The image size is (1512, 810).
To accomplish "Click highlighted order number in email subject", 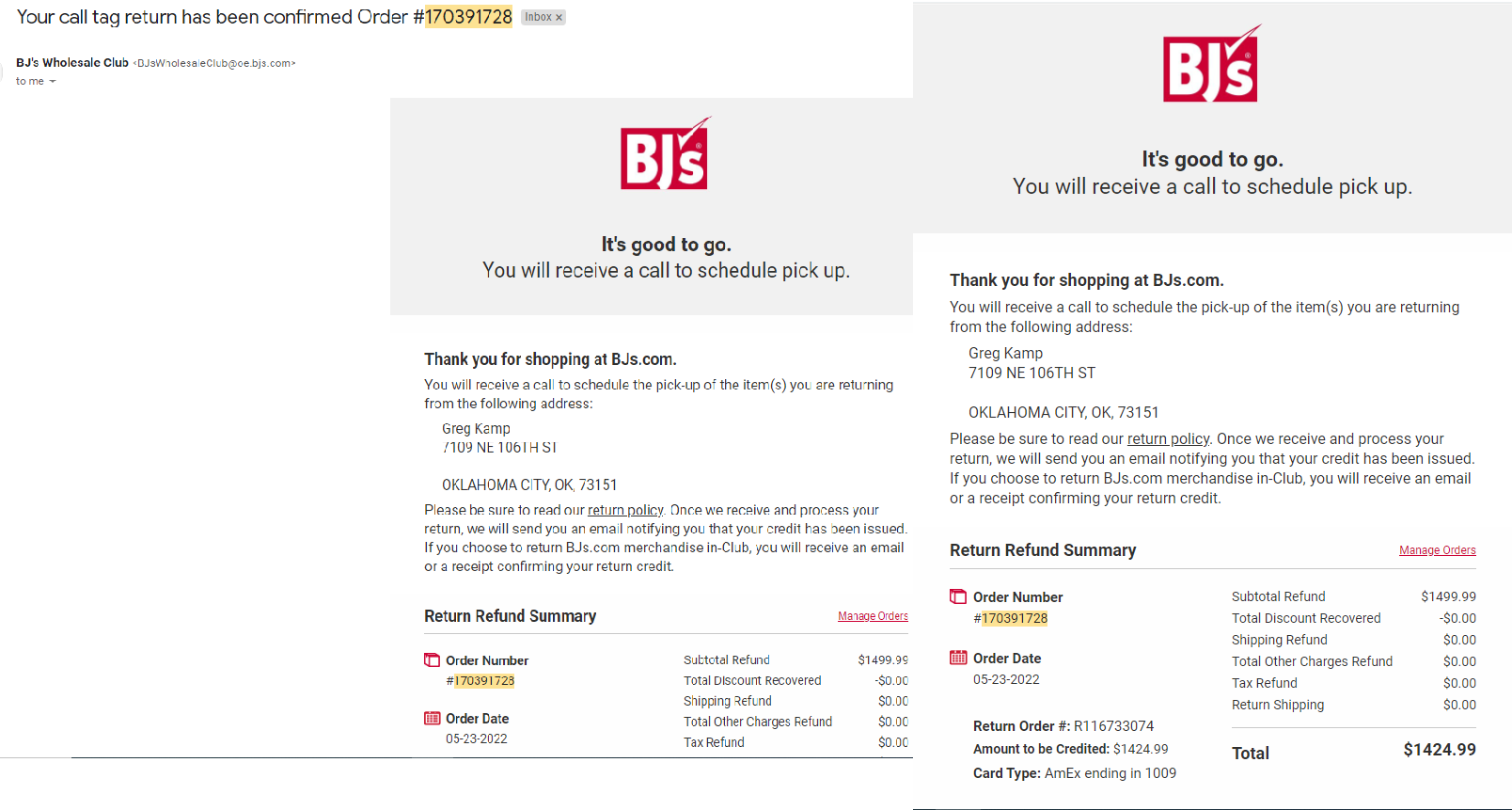I will [468, 17].
